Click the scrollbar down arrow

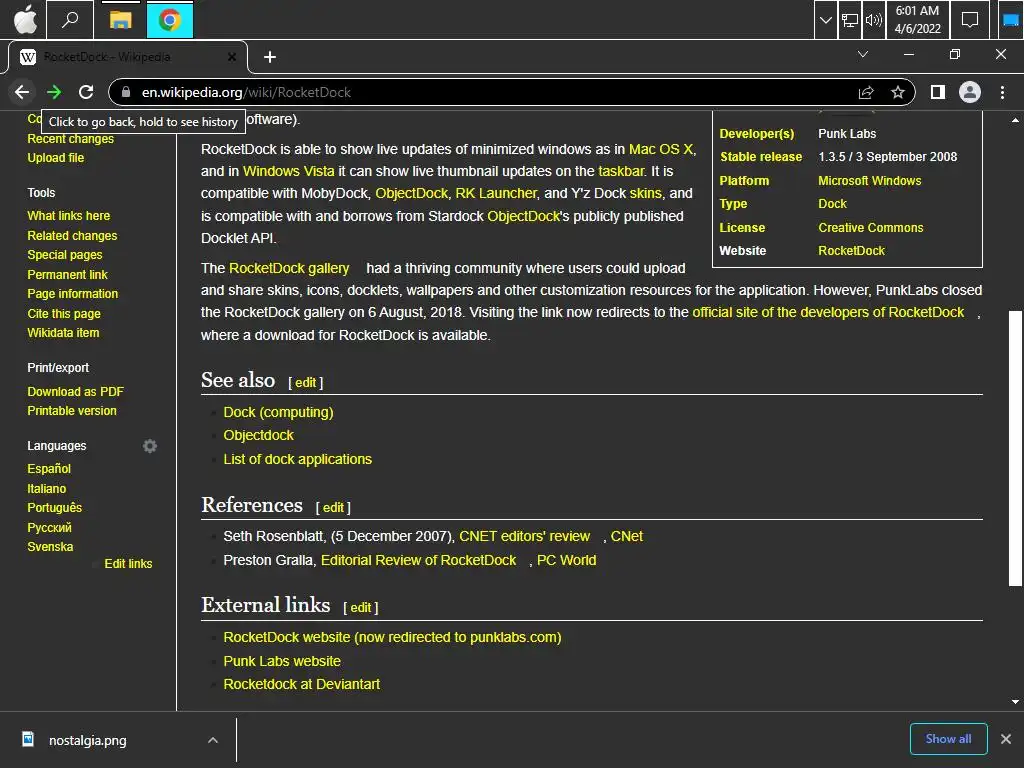pyautogui.click(x=1015, y=702)
